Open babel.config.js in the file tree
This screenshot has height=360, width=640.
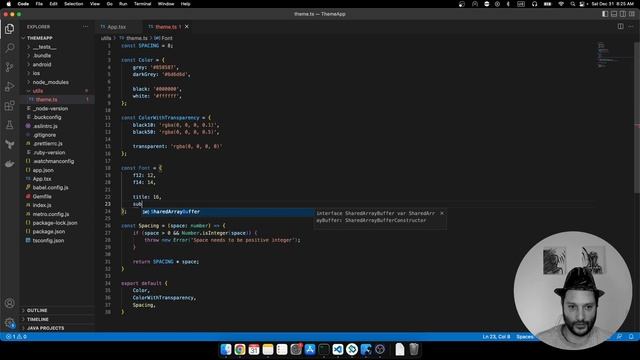pyautogui.click(x=50, y=188)
